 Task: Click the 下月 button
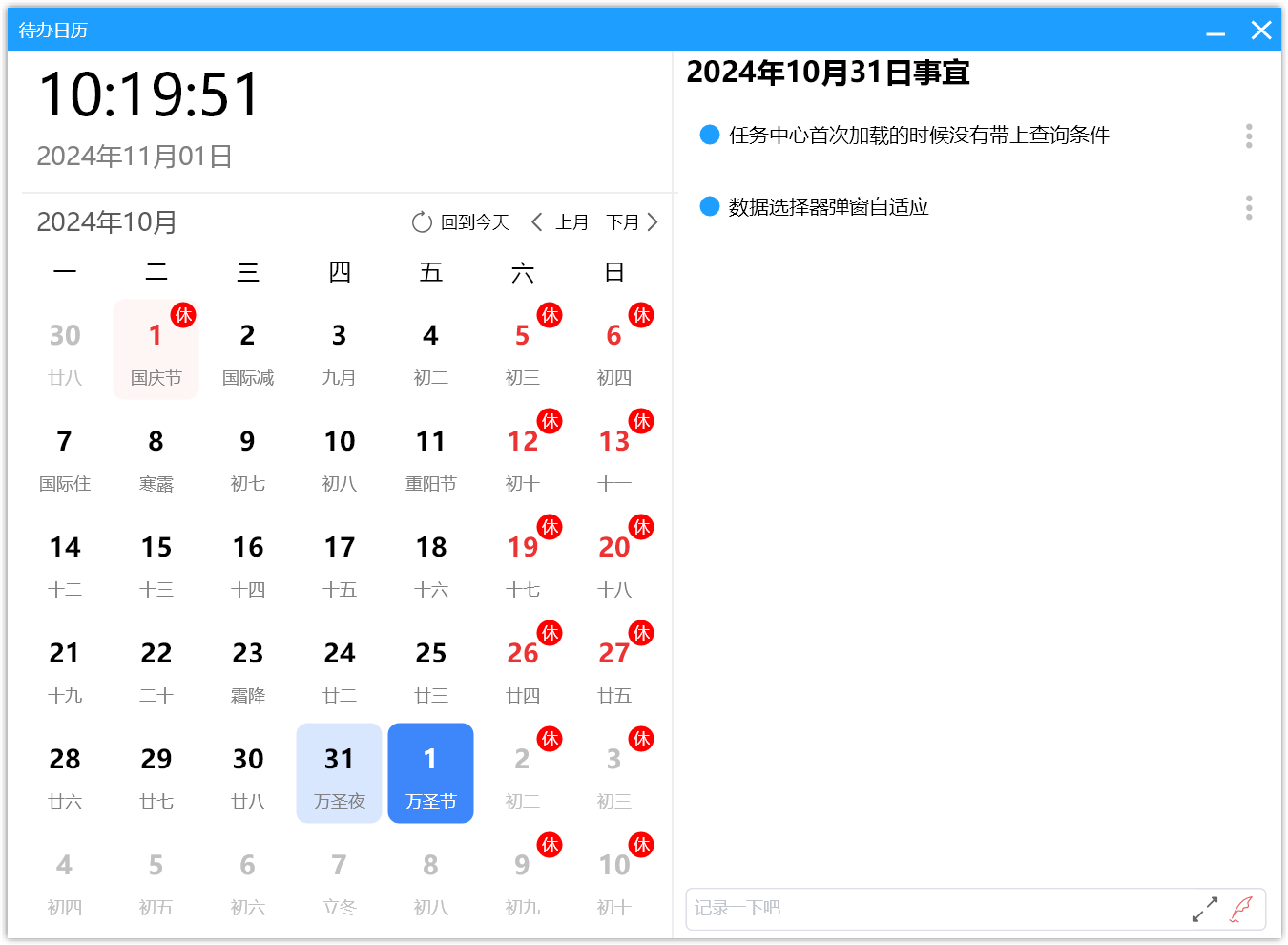pyautogui.click(x=623, y=222)
